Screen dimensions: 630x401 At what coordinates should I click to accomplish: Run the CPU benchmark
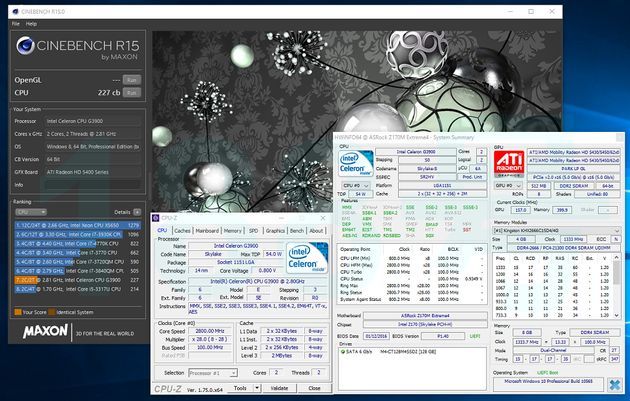(x=132, y=92)
